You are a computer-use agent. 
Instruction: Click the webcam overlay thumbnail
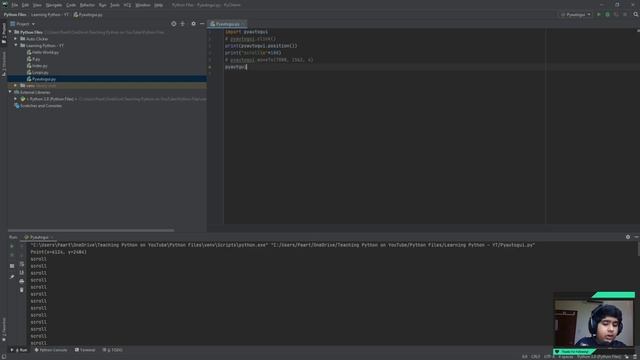(x=594, y=322)
